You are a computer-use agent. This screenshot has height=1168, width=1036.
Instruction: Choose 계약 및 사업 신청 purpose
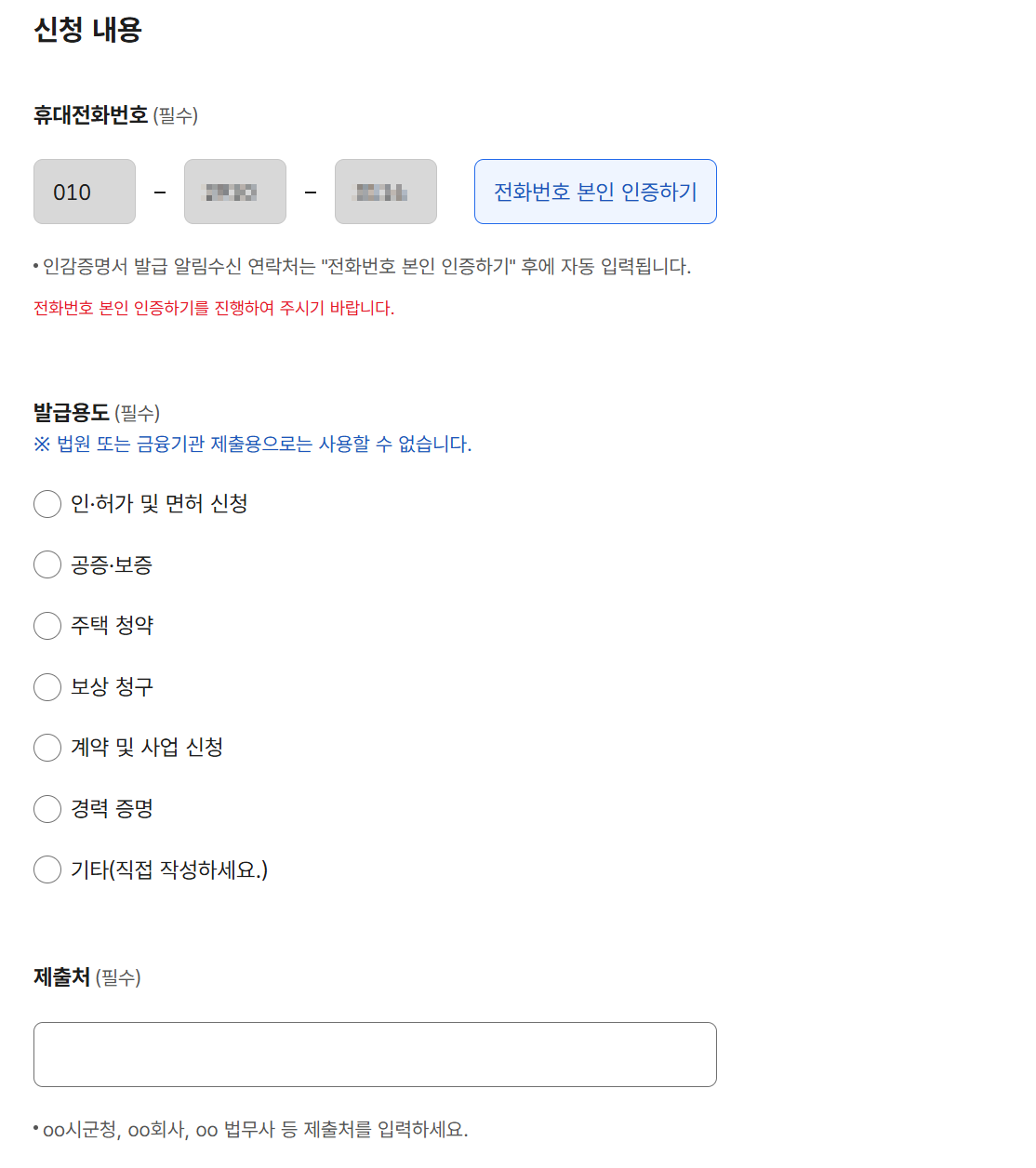click(47, 748)
